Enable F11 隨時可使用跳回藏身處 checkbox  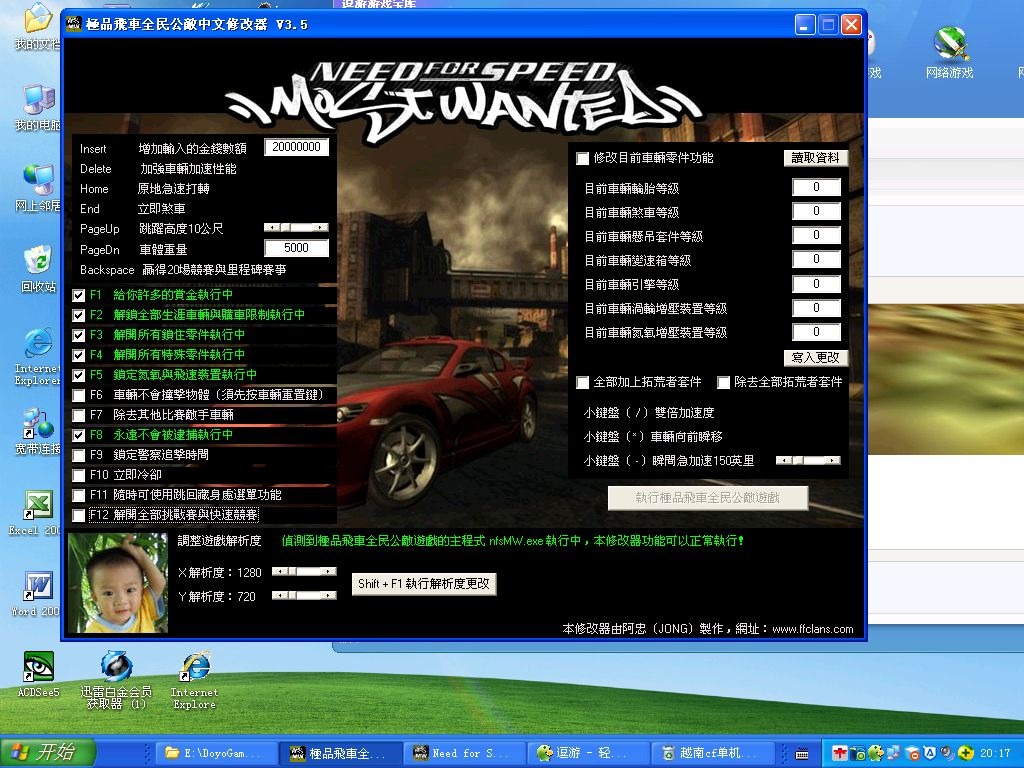click(x=78, y=496)
